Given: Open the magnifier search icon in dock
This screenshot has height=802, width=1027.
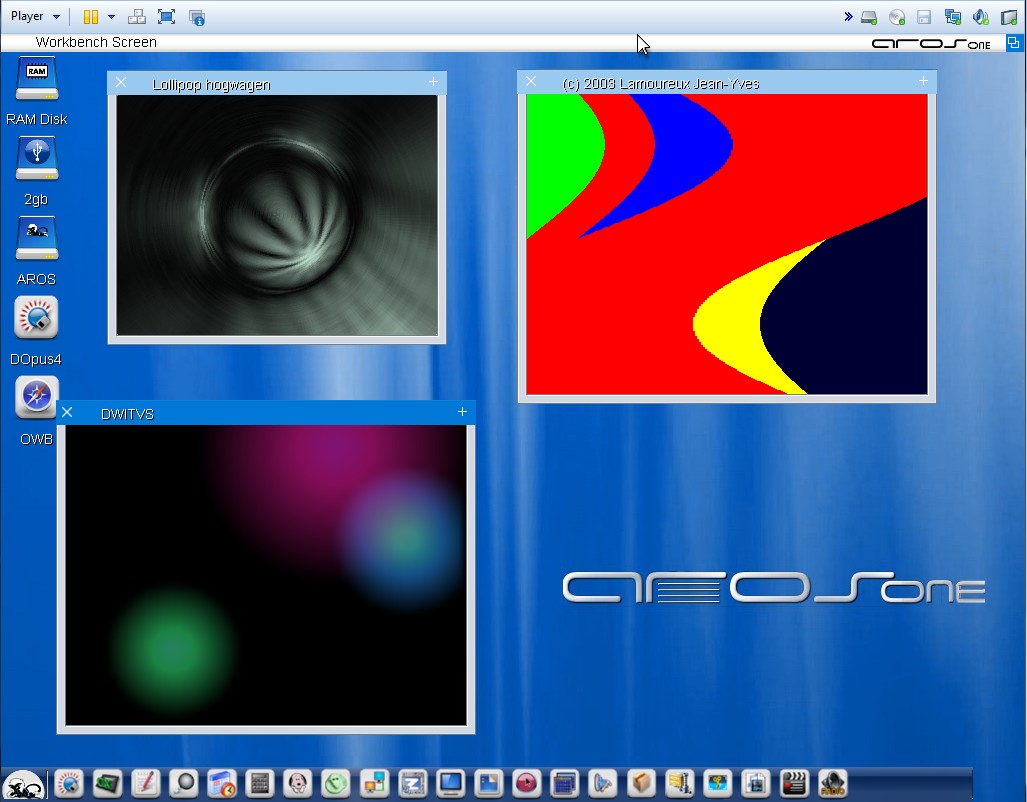Looking at the screenshot, I should 183,783.
